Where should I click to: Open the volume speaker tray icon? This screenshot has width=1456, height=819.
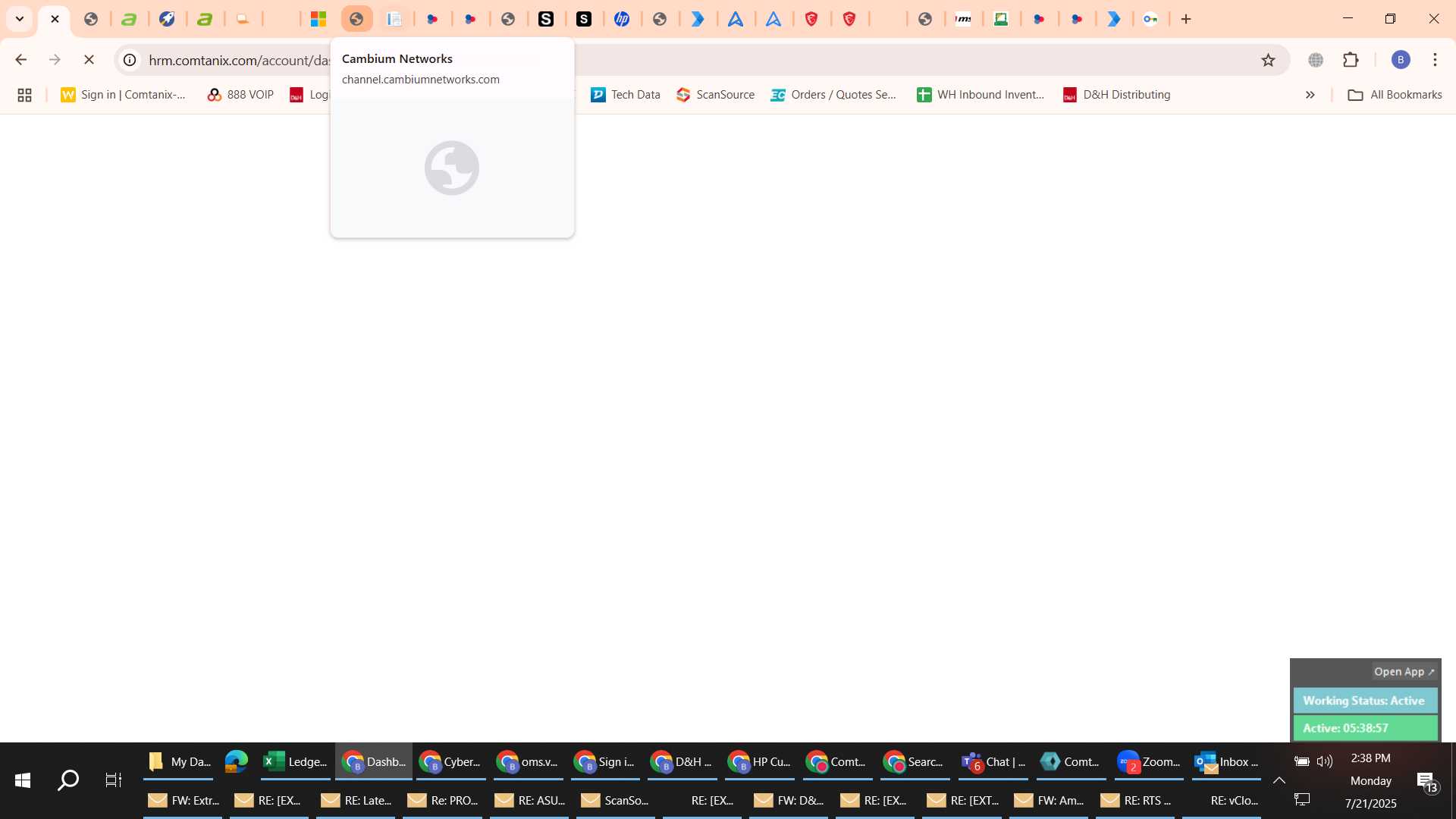pyautogui.click(x=1325, y=761)
